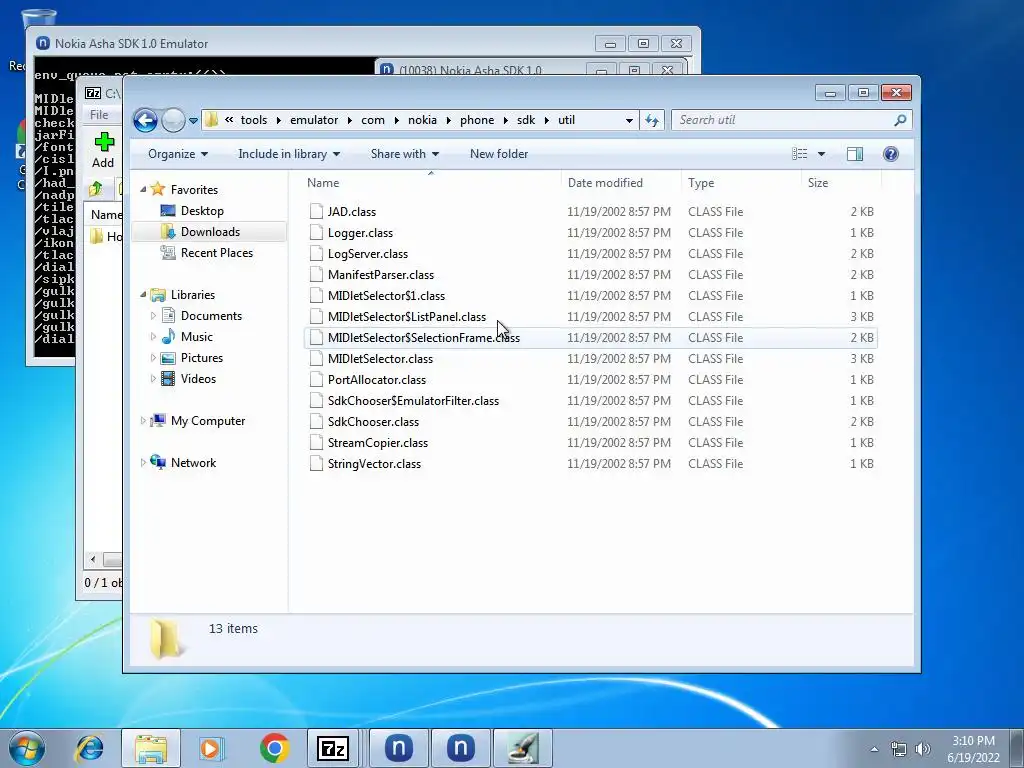Screen dimensions: 1024x768
Task: Select the MIDletSelector.class file icon
Action: [x=316, y=359]
